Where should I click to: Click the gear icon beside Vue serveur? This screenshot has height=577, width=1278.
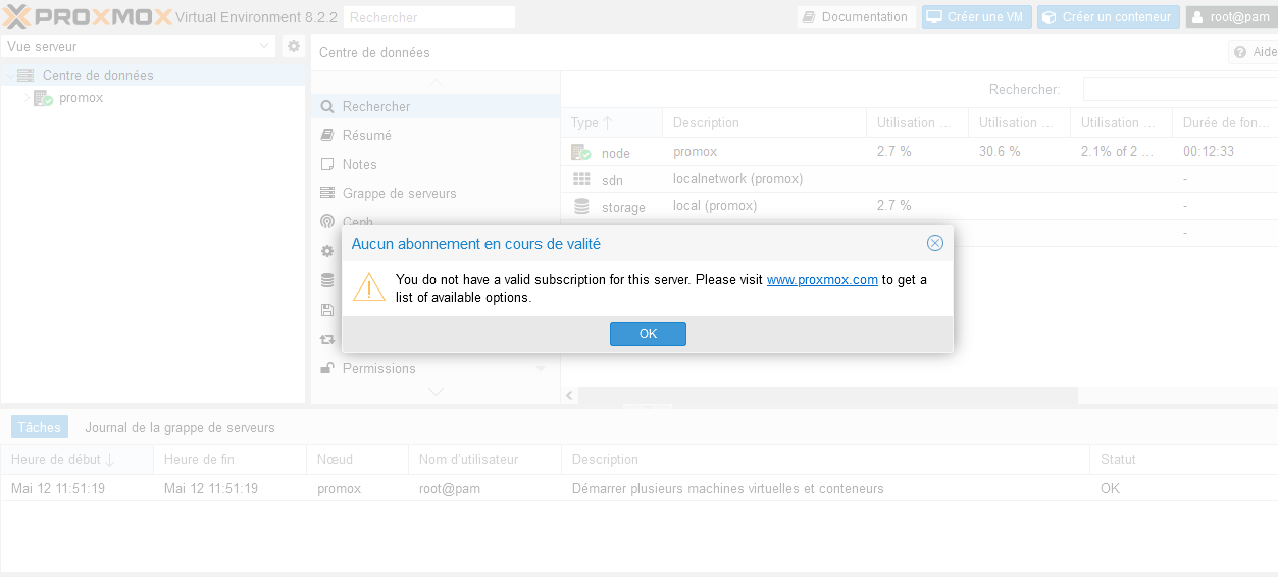(293, 46)
